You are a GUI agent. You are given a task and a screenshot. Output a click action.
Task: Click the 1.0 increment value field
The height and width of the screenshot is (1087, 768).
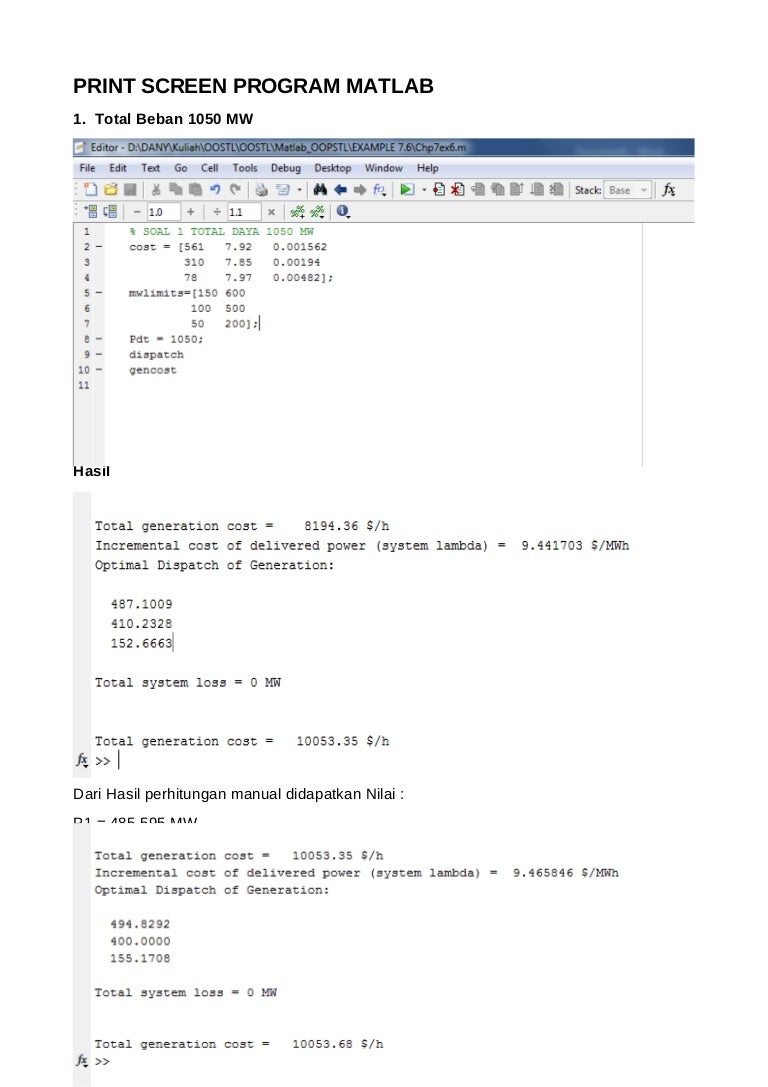[162, 212]
